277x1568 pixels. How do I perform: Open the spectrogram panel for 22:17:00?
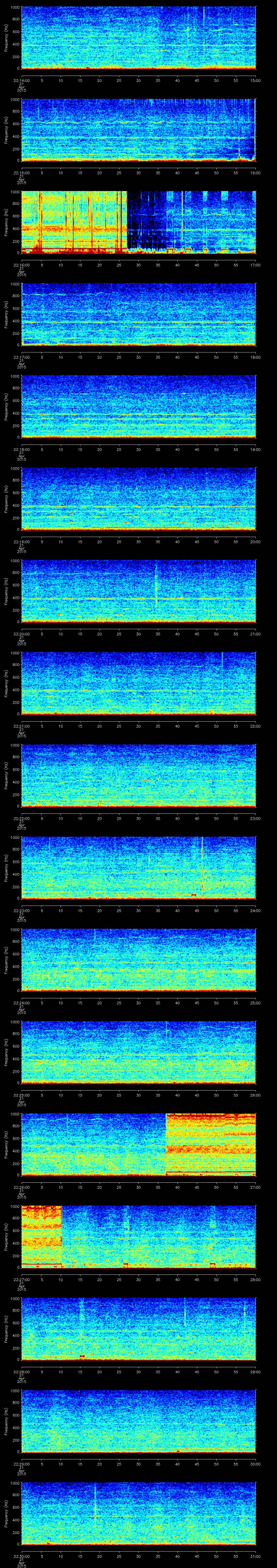coord(138,315)
